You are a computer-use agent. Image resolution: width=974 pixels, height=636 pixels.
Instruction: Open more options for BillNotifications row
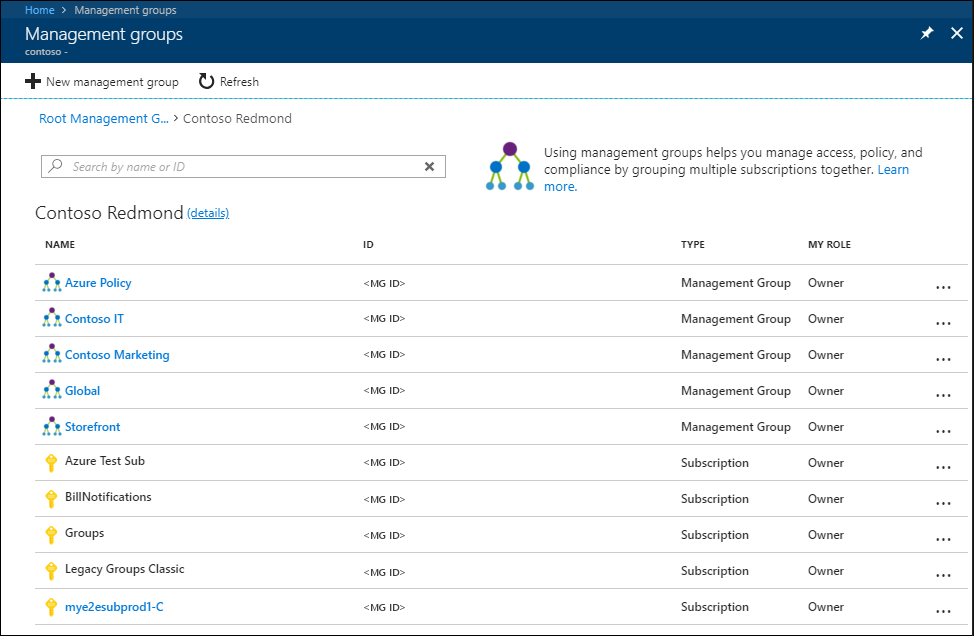[943, 503]
